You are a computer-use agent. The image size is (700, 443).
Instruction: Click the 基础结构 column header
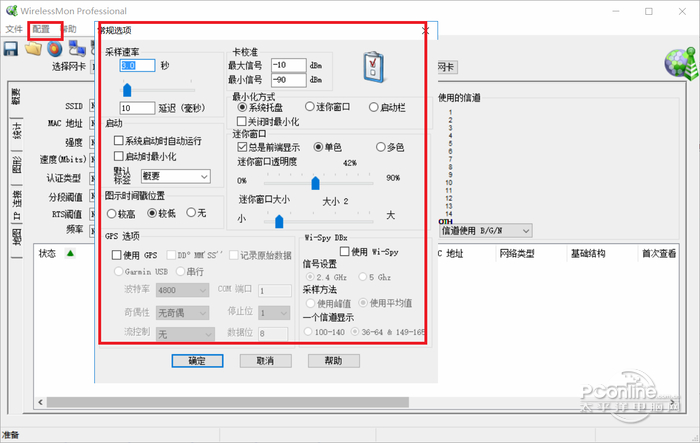(588, 254)
